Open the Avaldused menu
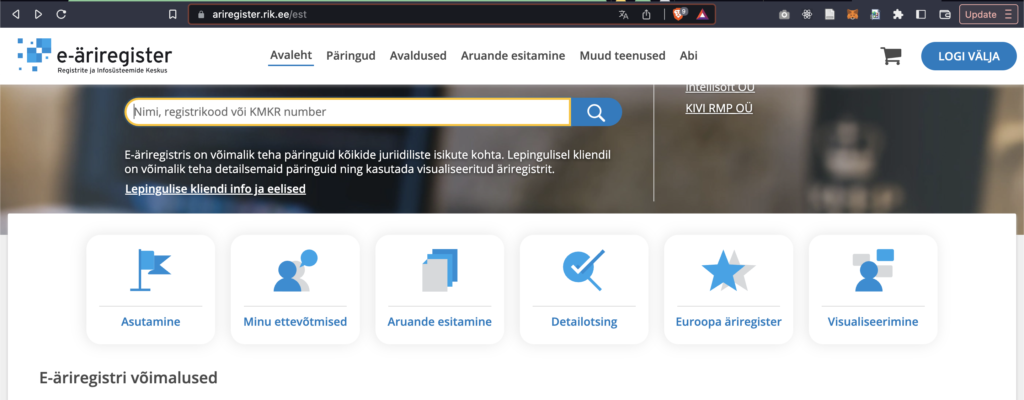 tap(418, 56)
